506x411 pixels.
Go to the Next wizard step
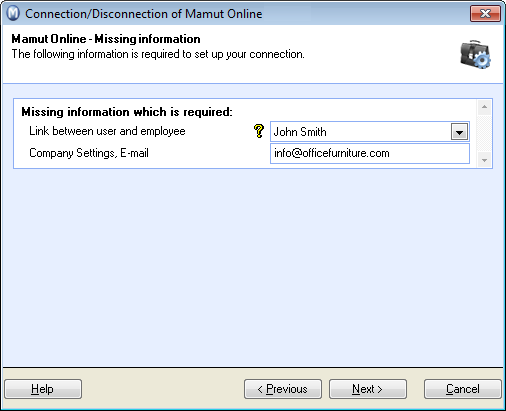[x=368, y=389]
